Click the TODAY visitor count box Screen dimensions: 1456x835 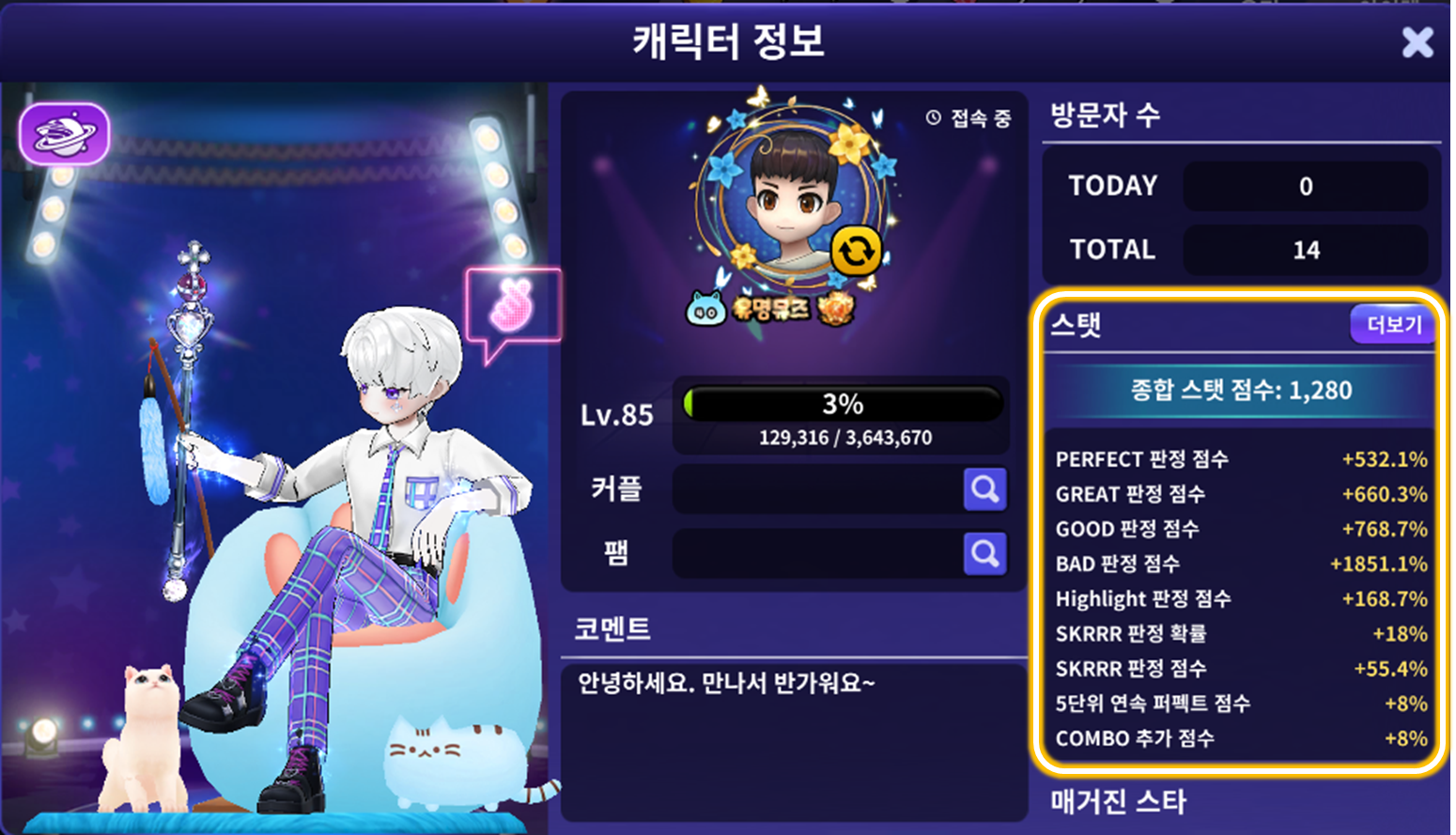[1306, 186]
